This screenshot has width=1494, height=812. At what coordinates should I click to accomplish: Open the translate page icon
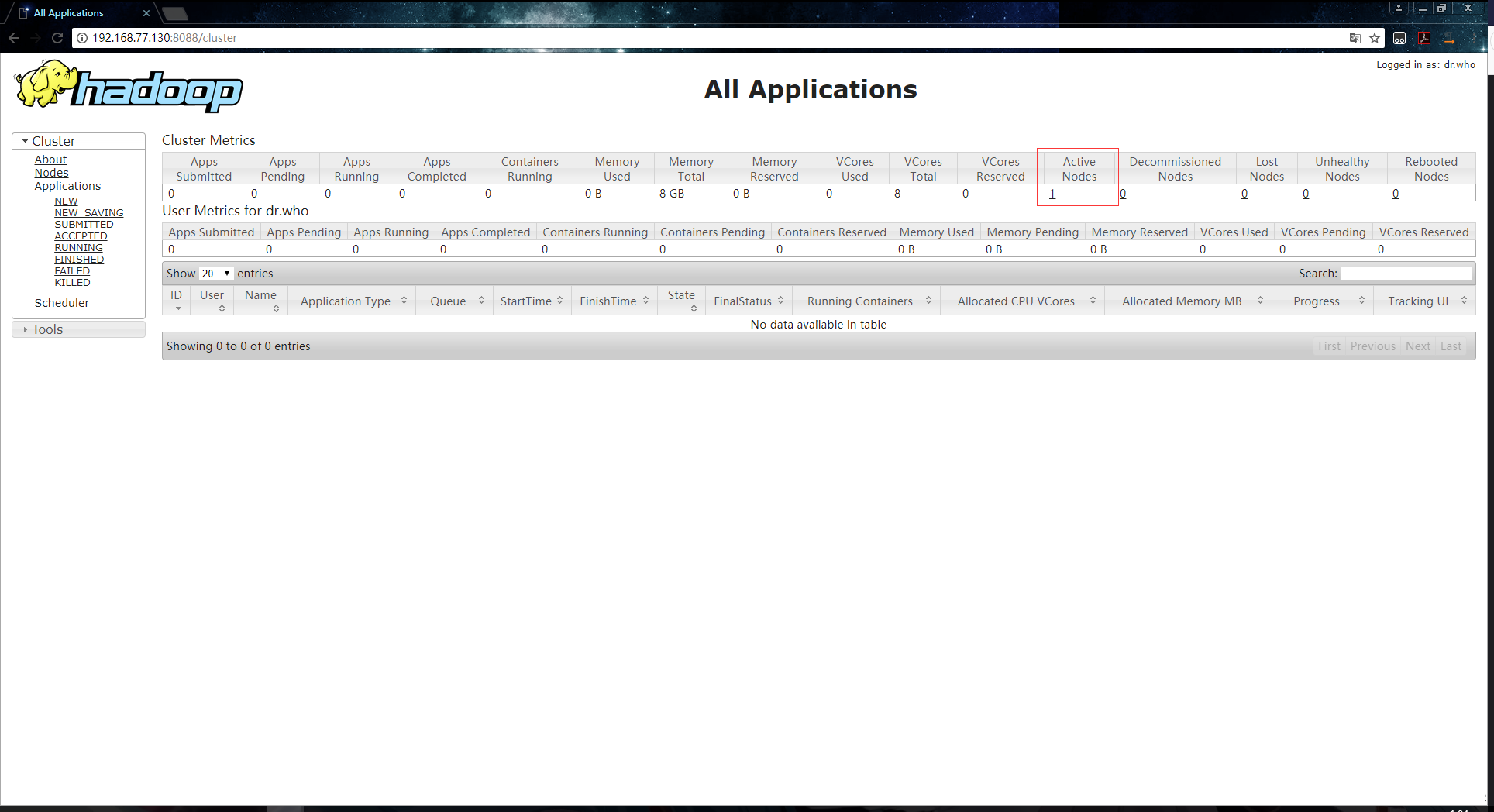1355,38
